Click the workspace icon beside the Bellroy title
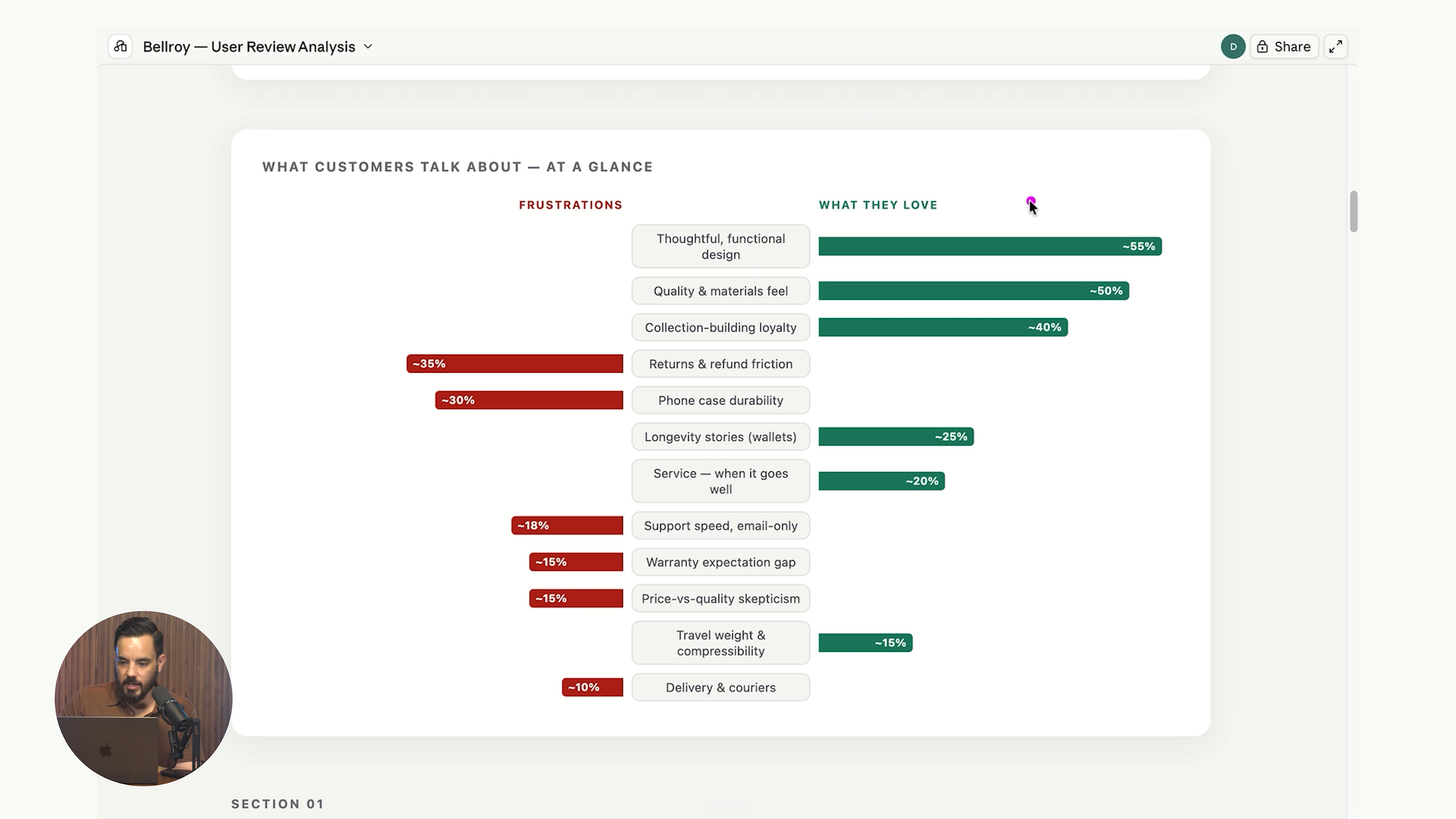 tap(120, 47)
